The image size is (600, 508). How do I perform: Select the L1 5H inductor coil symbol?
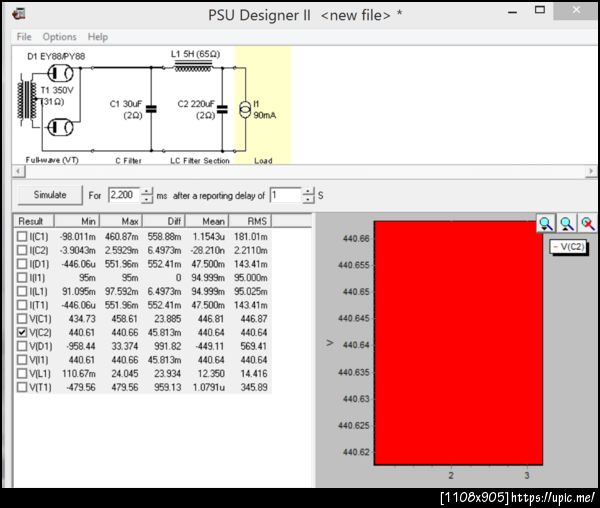click(193, 67)
